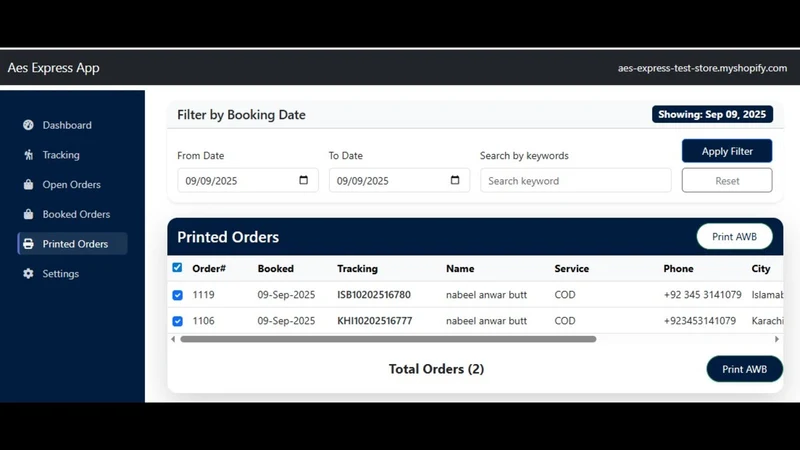Viewport: 800px width, 450px height.
Task: Navigate to Booked Orders
Action: tap(72, 214)
